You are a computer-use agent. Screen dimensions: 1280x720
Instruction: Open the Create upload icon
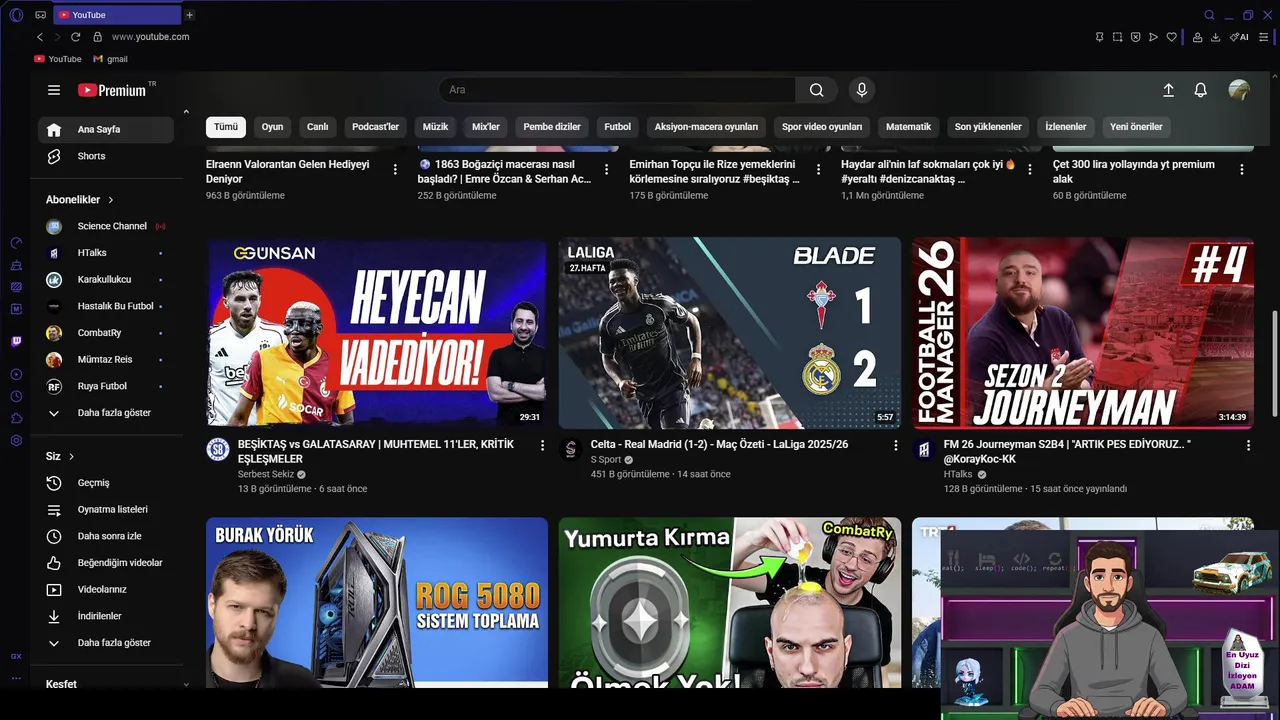coord(1168,90)
